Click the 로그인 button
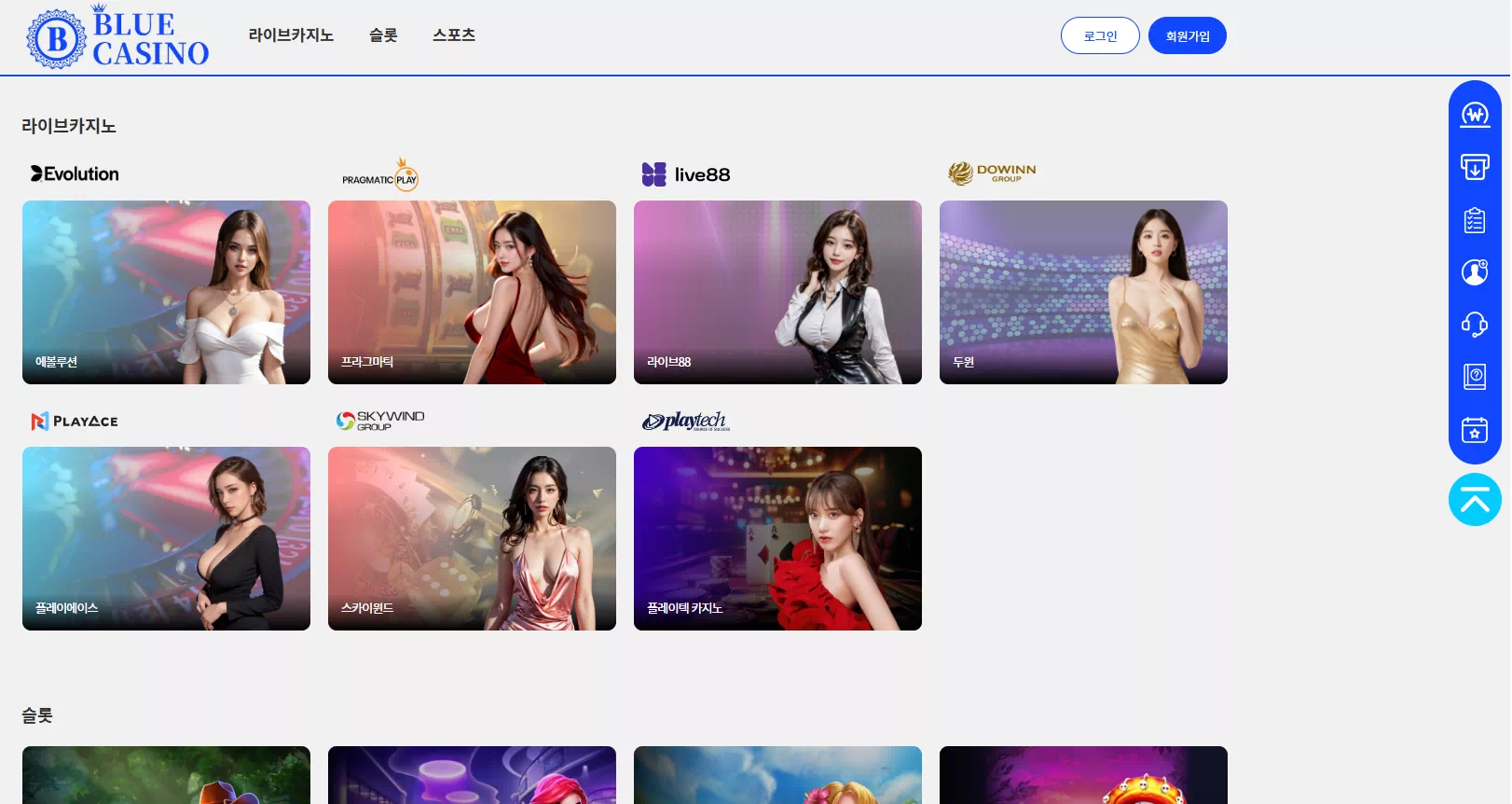 tap(1100, 35)
